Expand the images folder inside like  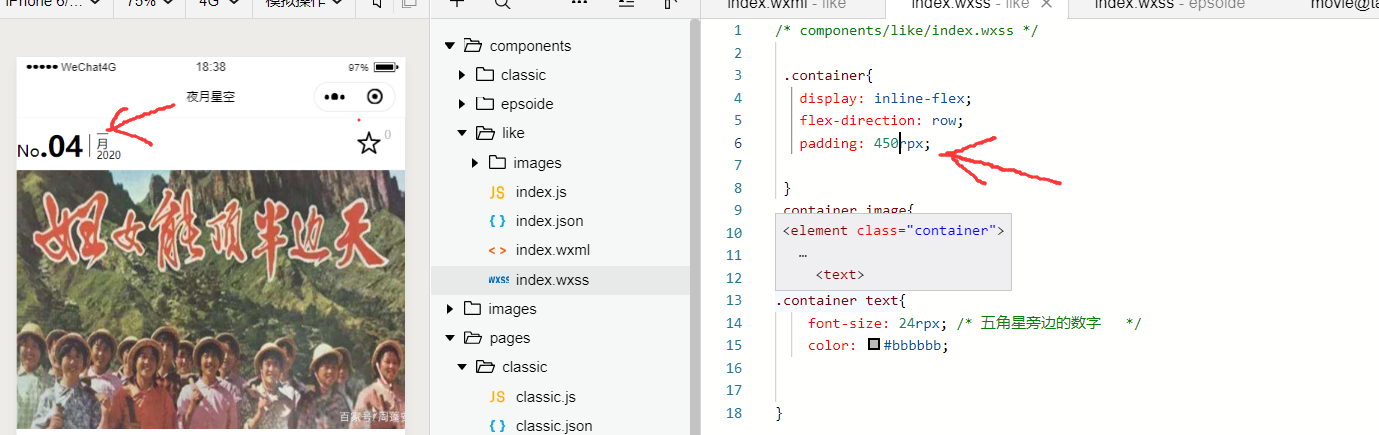tap(475, 163)
